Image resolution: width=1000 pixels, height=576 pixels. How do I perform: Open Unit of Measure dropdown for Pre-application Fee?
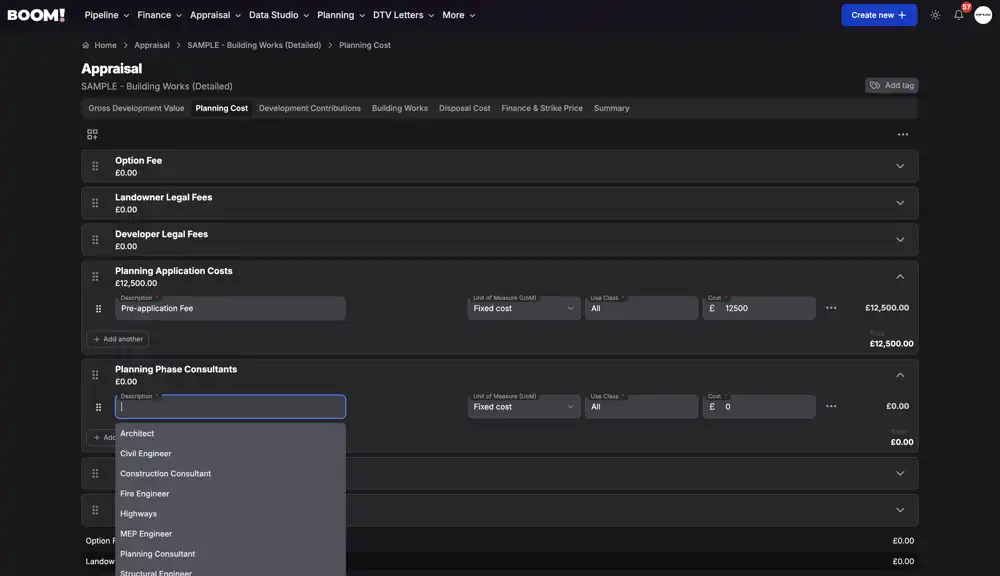[524, 308]
